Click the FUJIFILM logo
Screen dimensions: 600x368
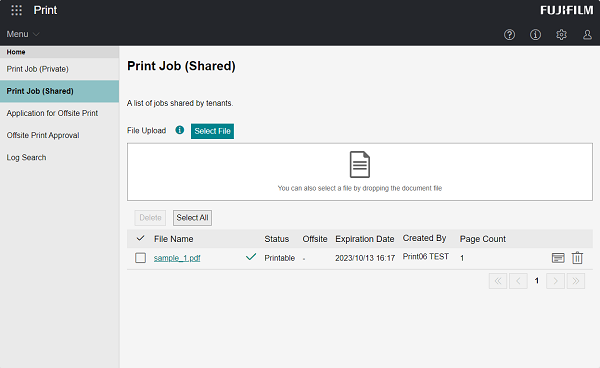tap(567, 10)
